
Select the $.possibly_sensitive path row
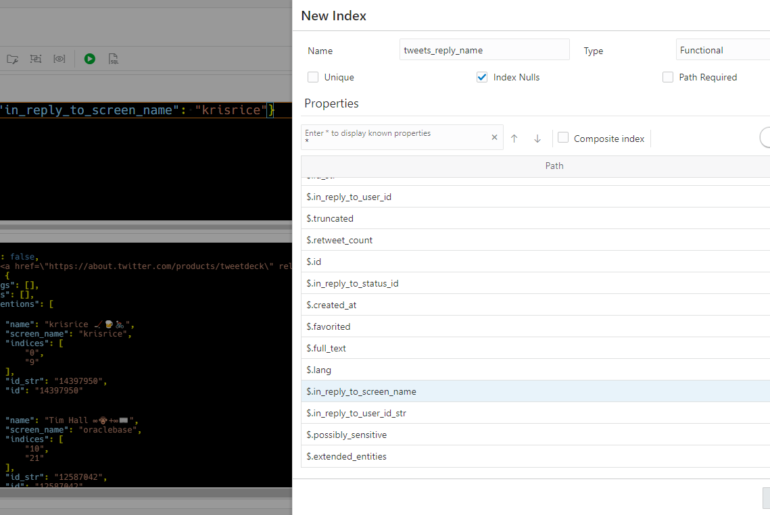tap(535, 434)
